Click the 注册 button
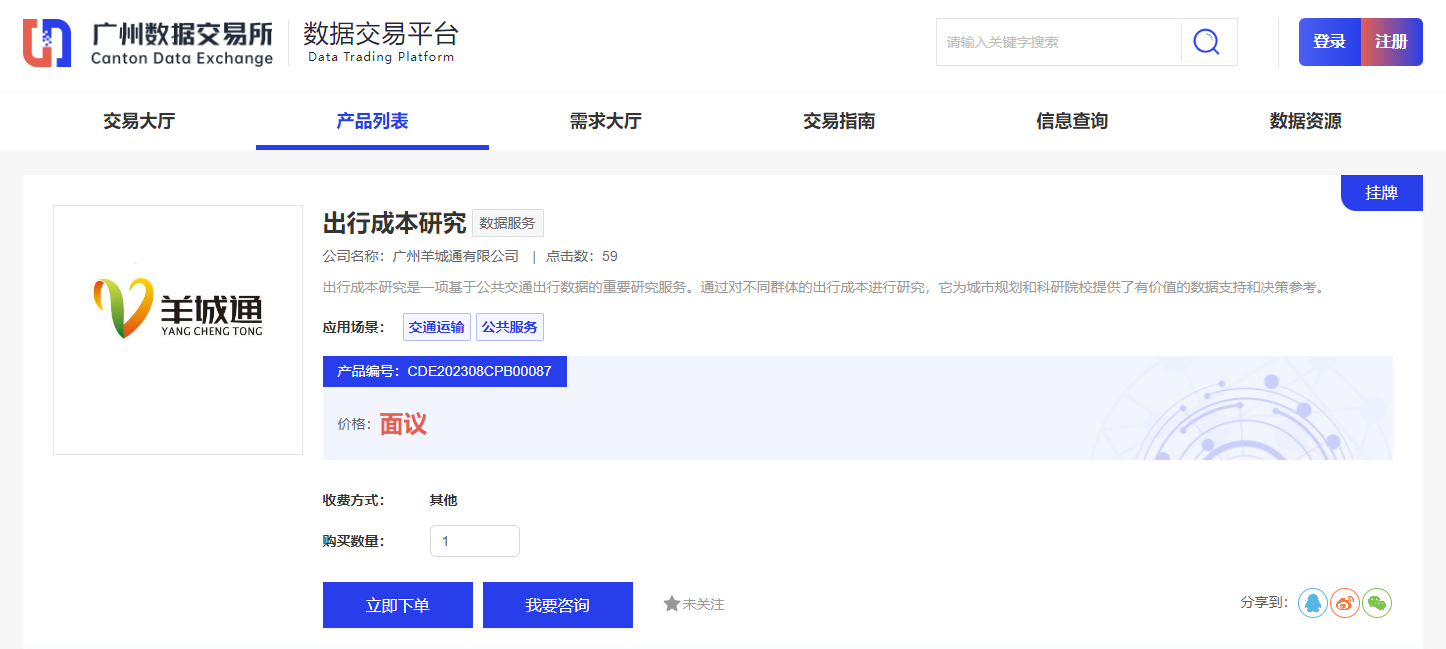The image size is (1446, 649). pos(1391,42)
